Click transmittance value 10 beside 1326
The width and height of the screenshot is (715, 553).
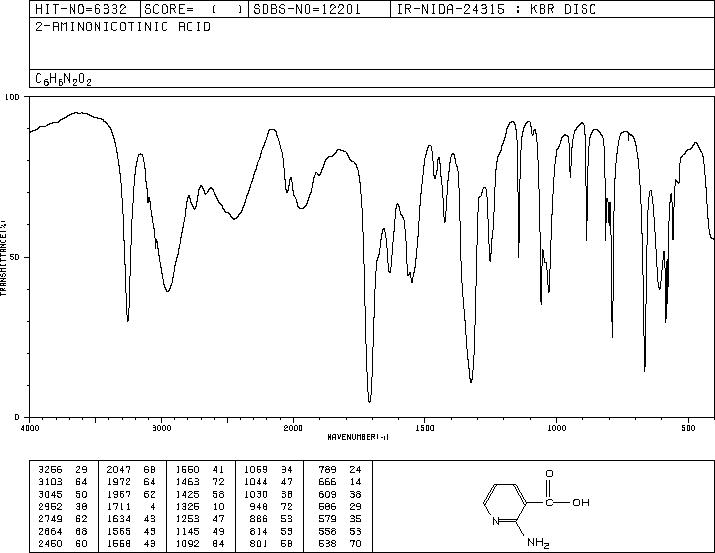pyautogui.click(x=218, y=506)
